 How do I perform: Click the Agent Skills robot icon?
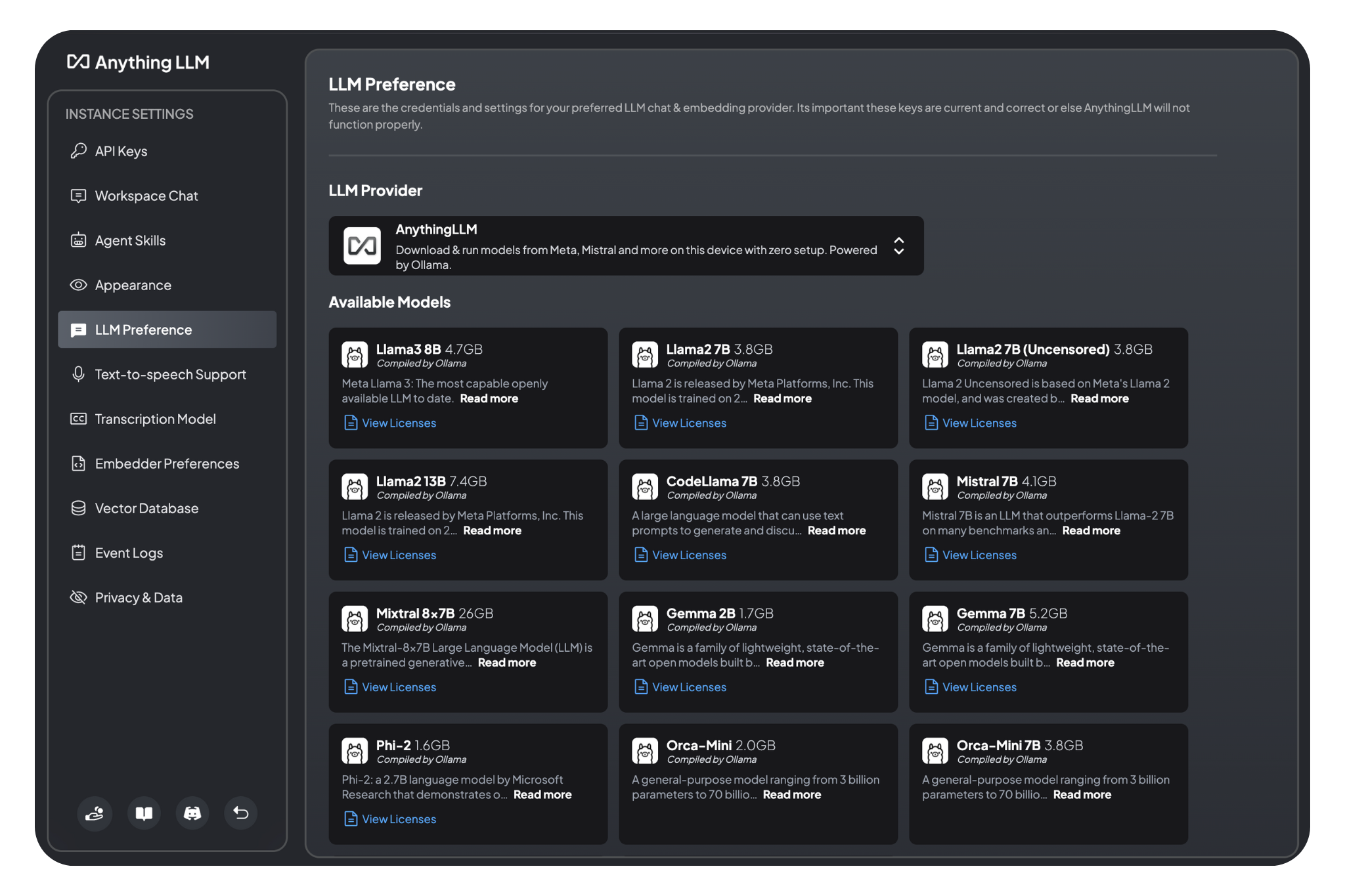click(79, 240)
